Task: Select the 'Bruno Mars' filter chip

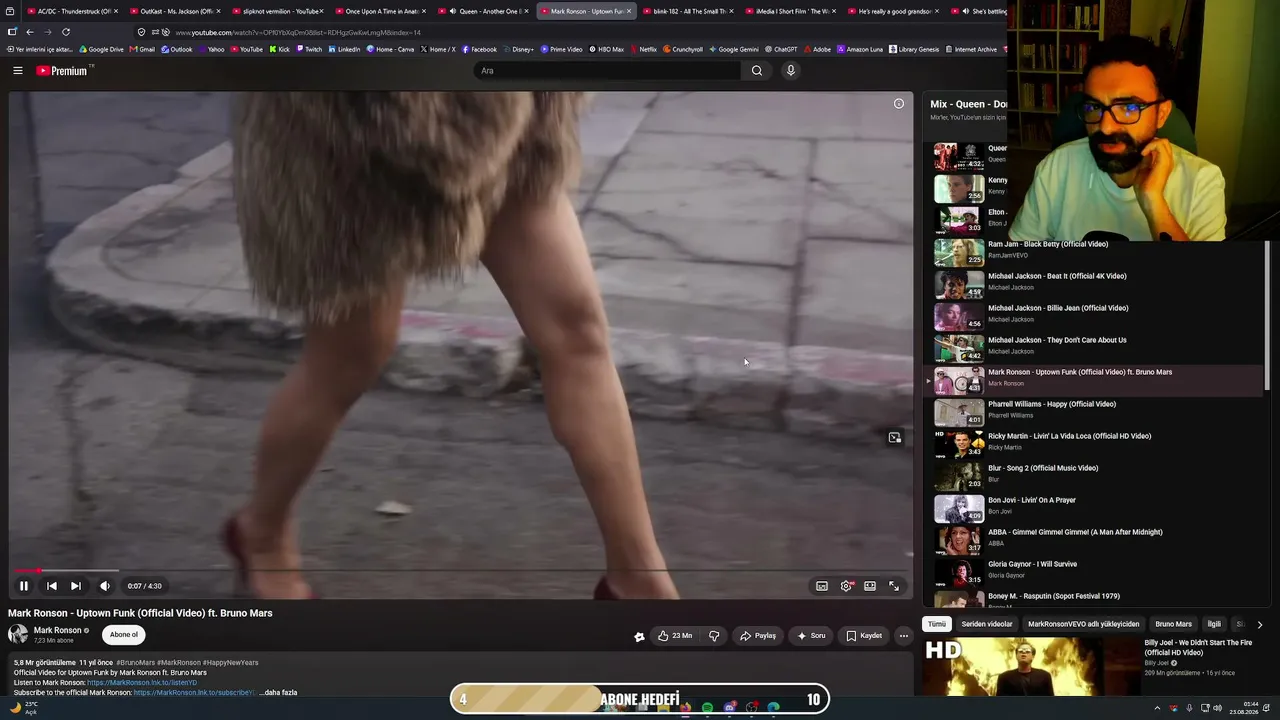Action: (x=1173, y=624)
